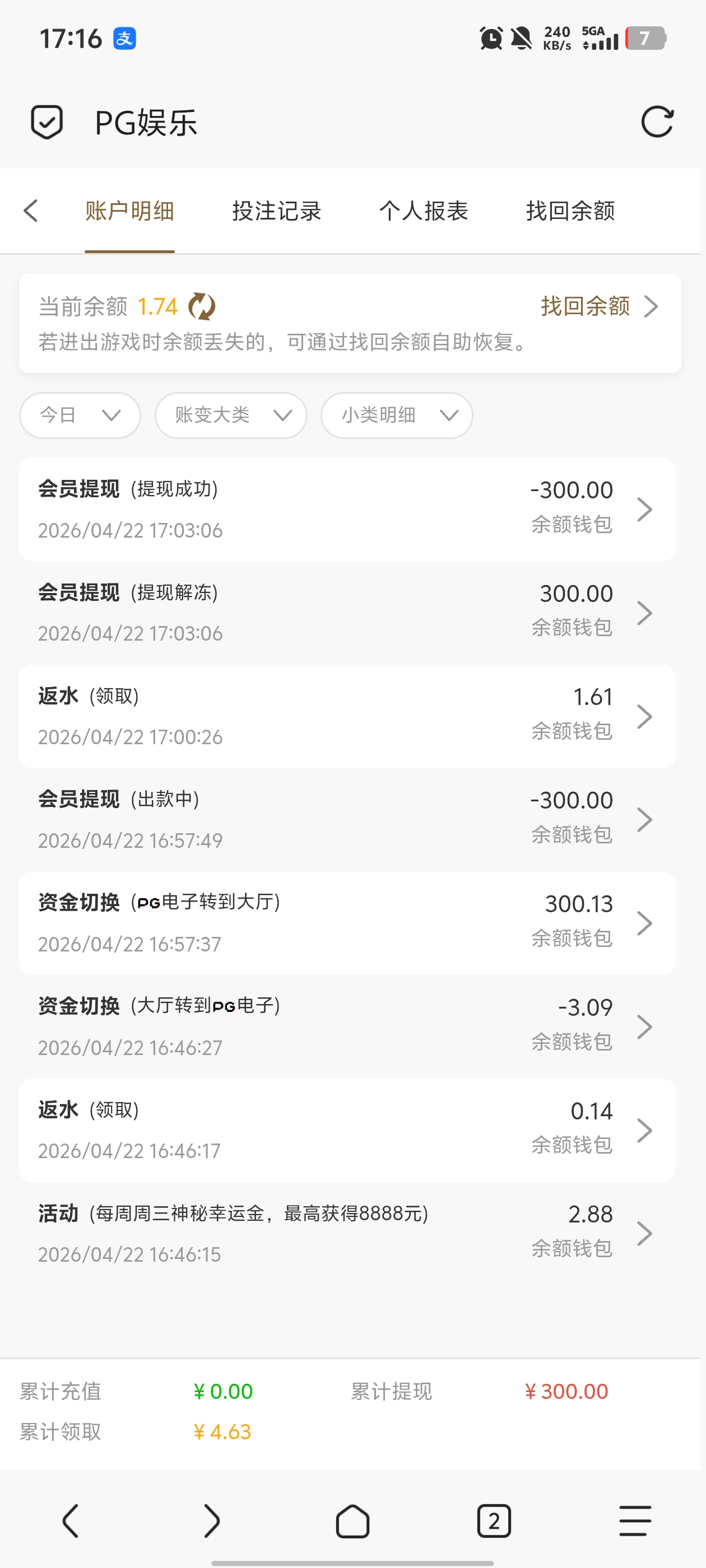View details of the 返水 1.61 entry
The width and height of the screenshot is (706, 1568).
pos(347,716)
